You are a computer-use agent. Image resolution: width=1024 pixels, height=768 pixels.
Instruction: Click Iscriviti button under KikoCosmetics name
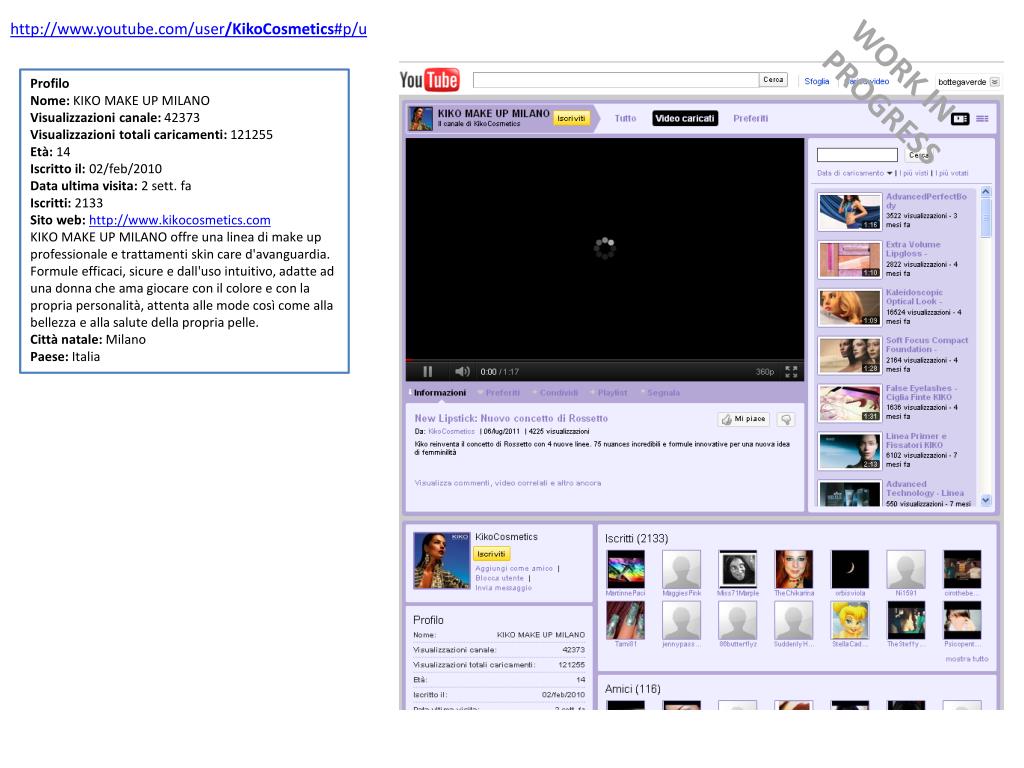491,554
